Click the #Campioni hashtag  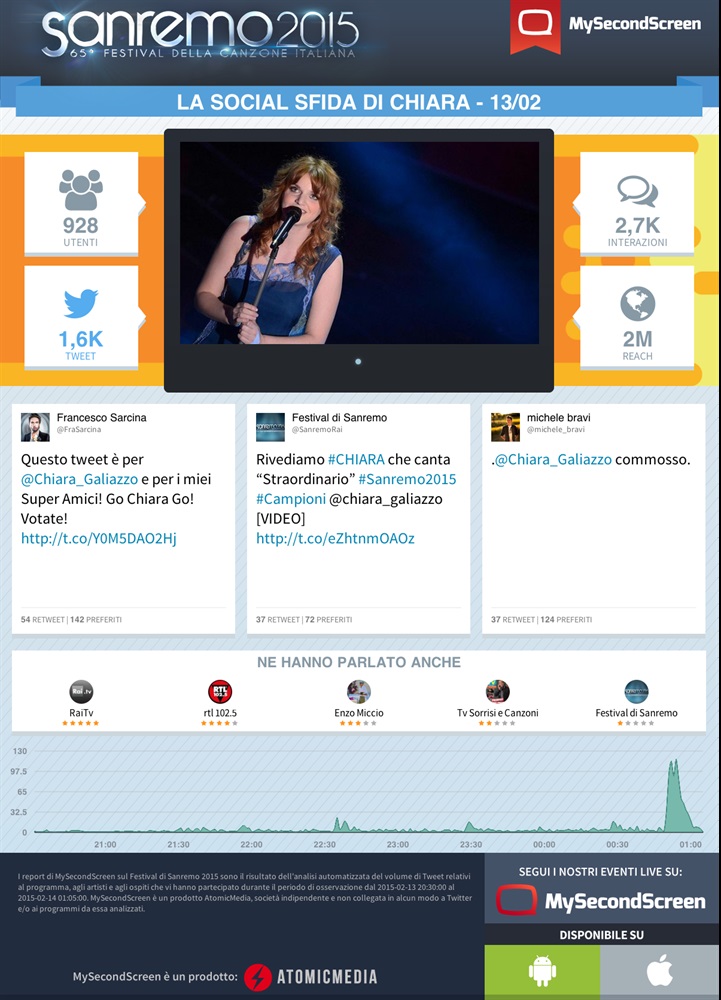click(291, 499)
